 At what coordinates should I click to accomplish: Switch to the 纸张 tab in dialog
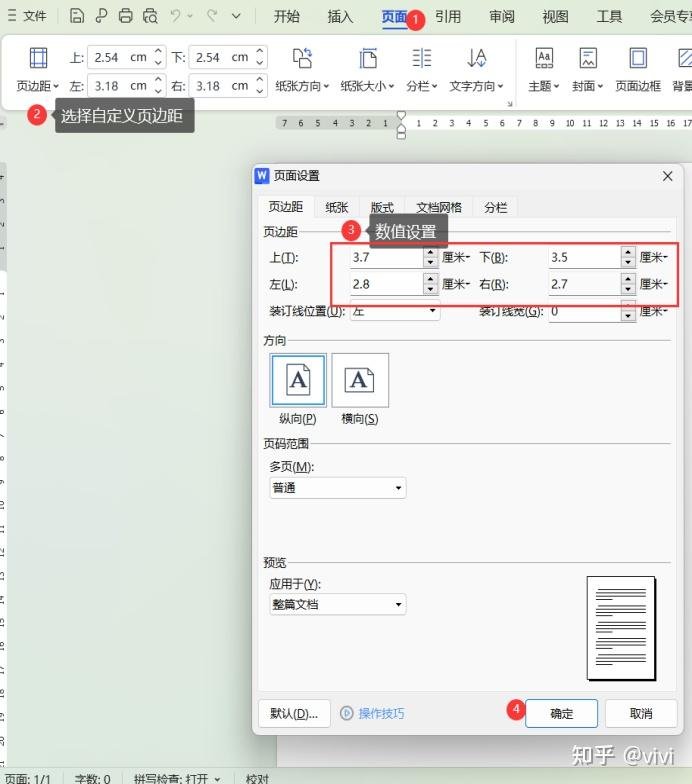(337, 207)
